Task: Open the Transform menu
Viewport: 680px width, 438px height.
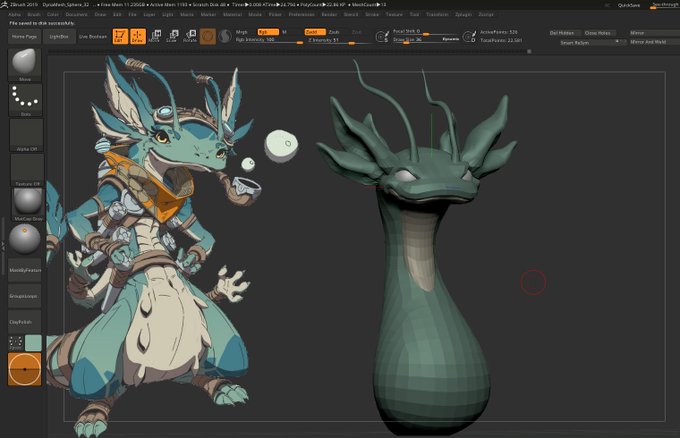Action: 437,15
